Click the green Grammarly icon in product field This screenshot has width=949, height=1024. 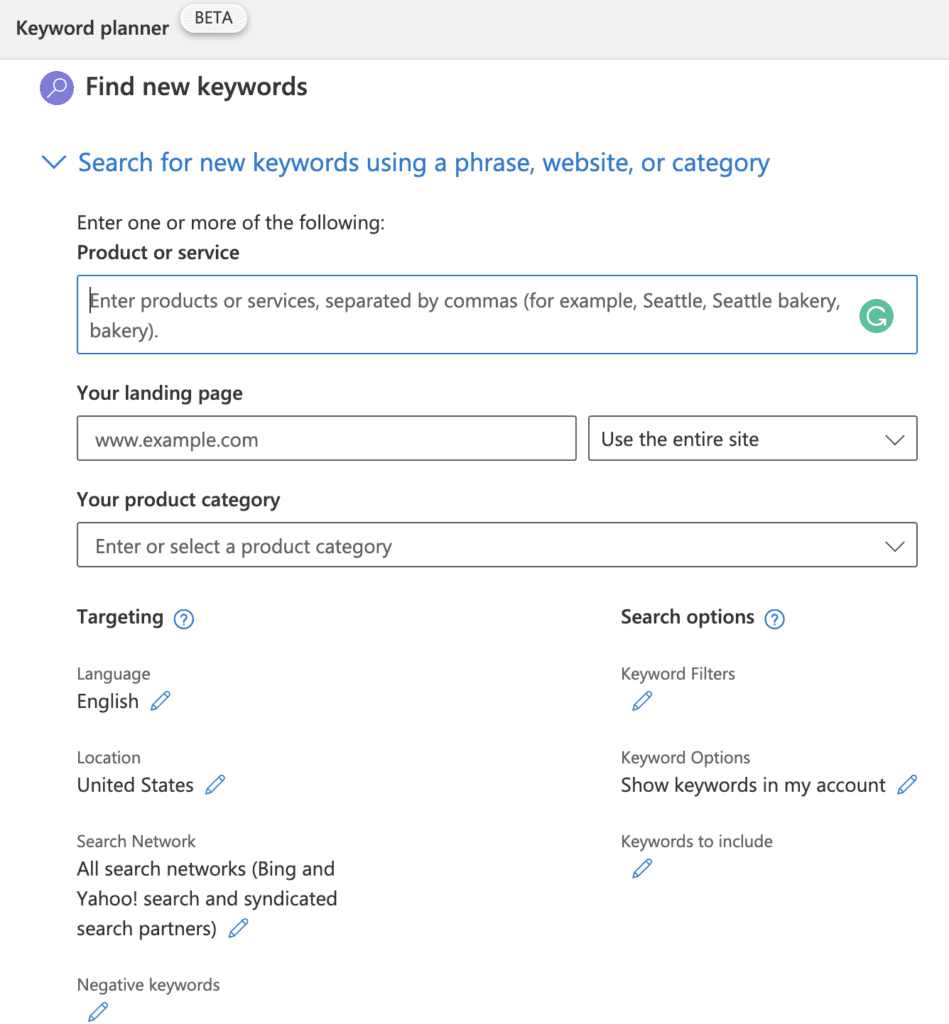point(876,317)
